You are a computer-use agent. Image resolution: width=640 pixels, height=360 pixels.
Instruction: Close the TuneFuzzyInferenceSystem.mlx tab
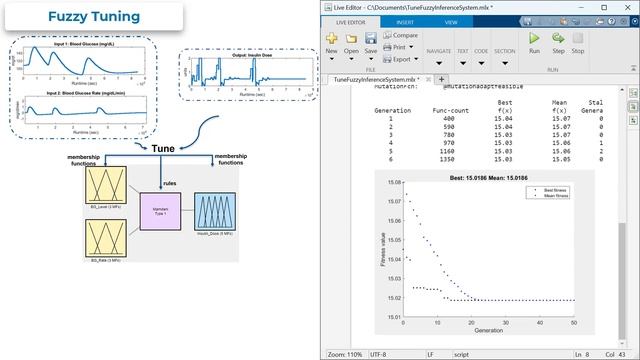(428, 79)
